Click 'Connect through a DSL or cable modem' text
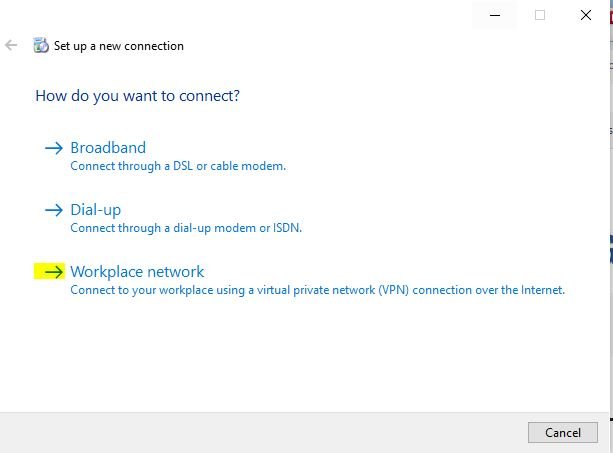The width and height of the screenshot is (613, 453). (x=178, y=166)
